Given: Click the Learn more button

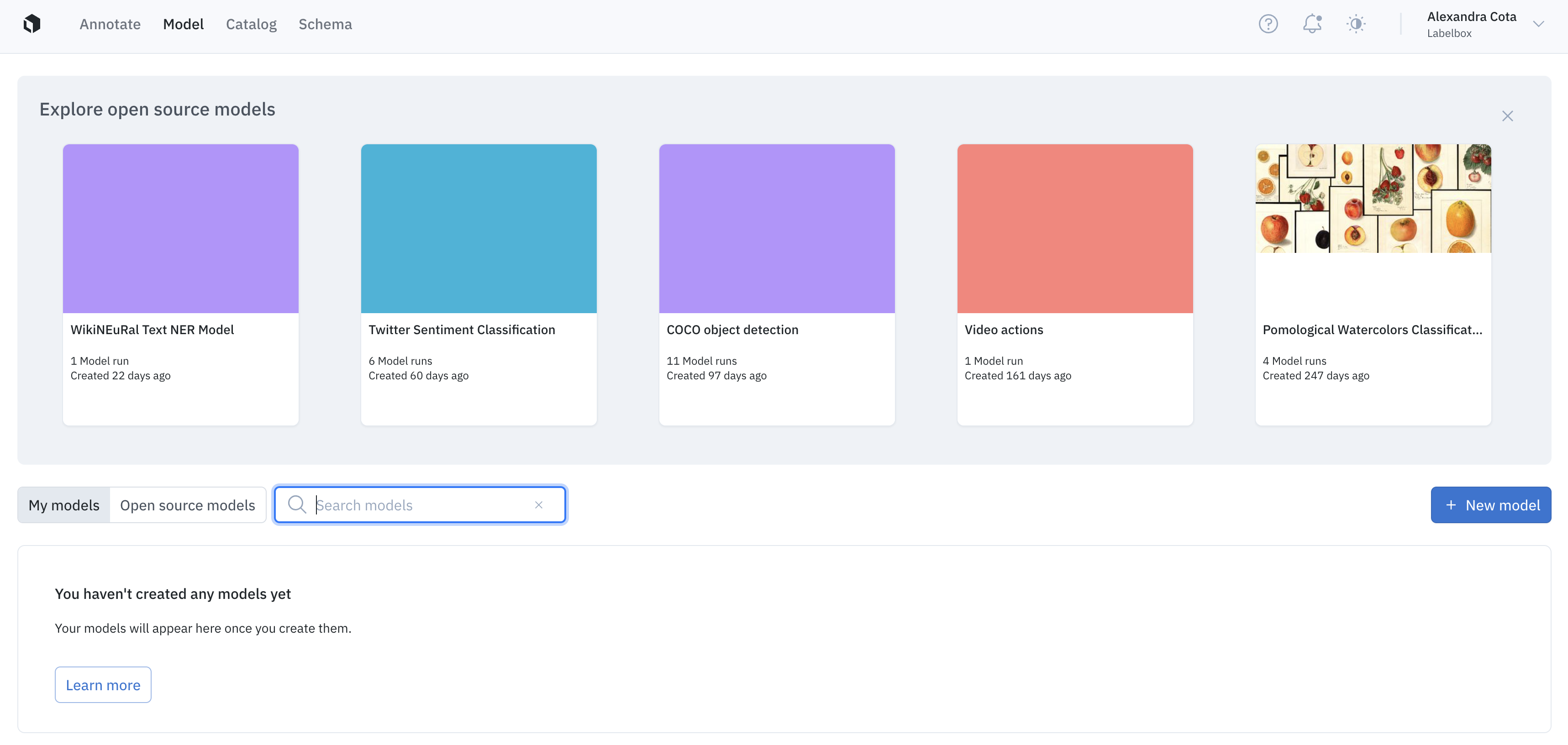Looking at the screenshot, I should [103, 685].
